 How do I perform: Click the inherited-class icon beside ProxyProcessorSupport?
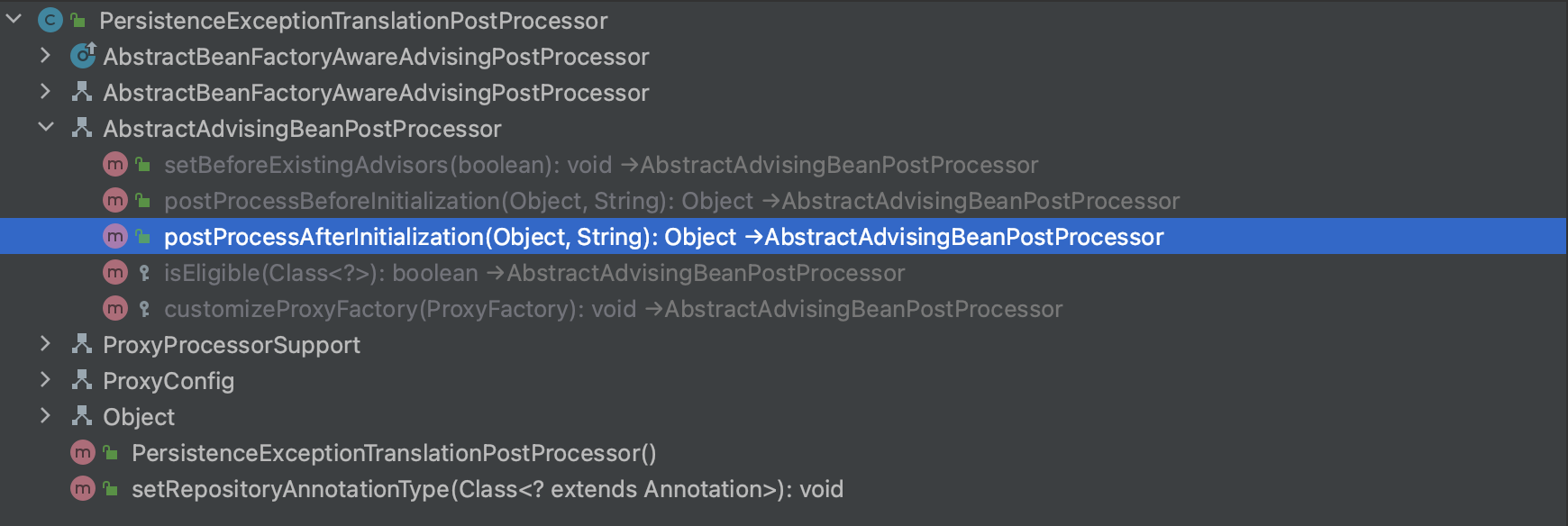click(82, 344)
